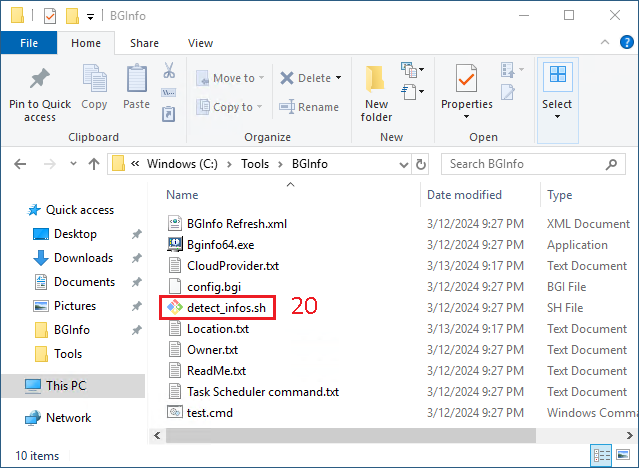Open the Easy access icon dropdown
The image size is (639, 468).
click(412, 92)
